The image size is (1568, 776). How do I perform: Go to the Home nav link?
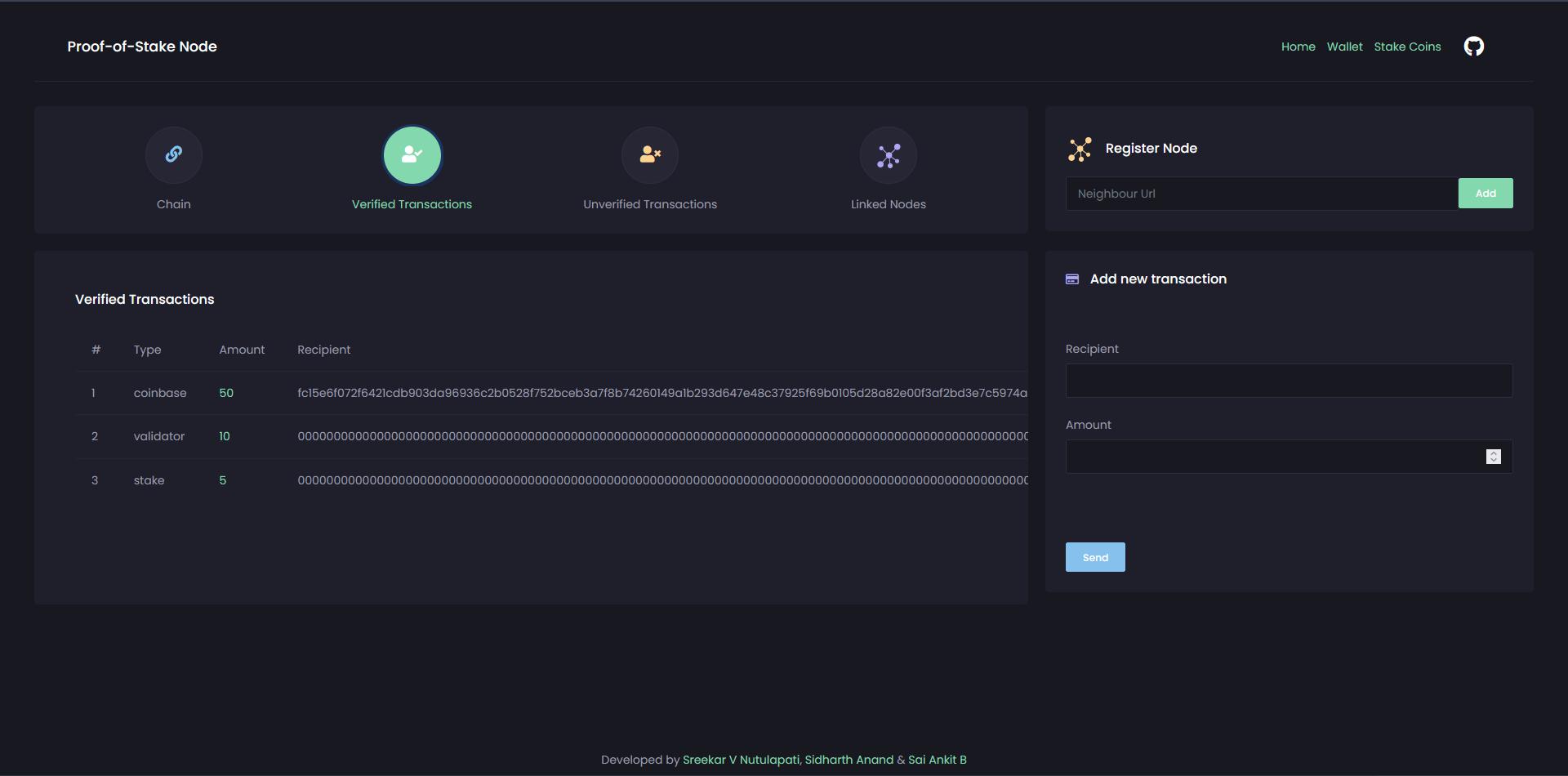coord(1298,47)
